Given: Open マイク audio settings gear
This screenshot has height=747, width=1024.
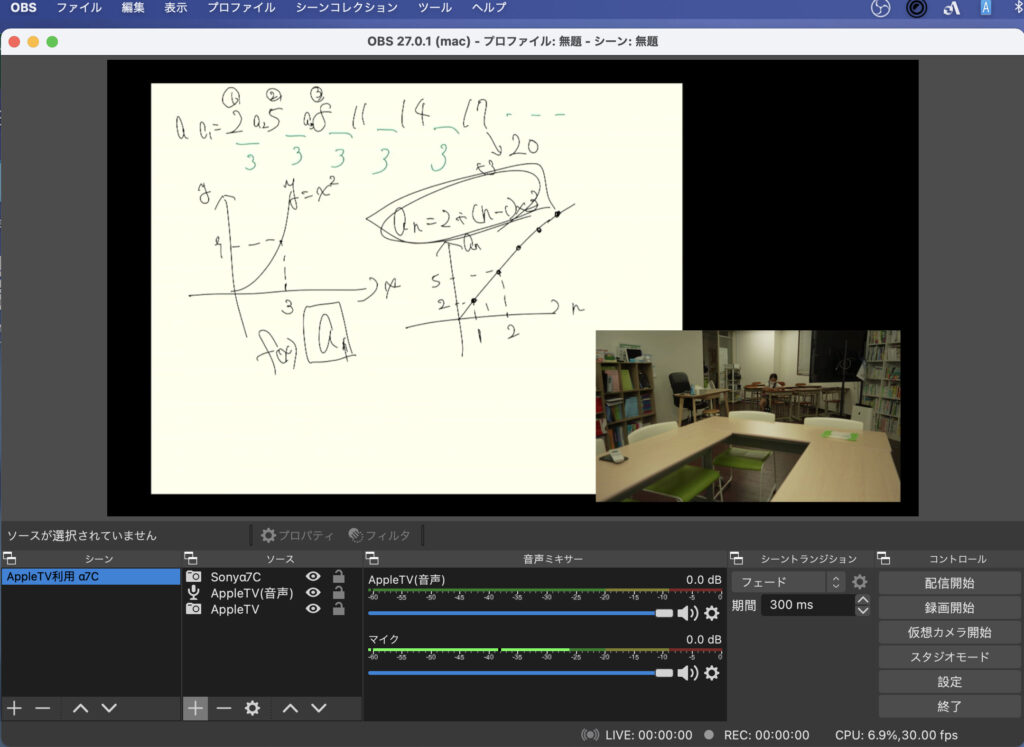Looking at the screenshot, I should click(711, 673).
